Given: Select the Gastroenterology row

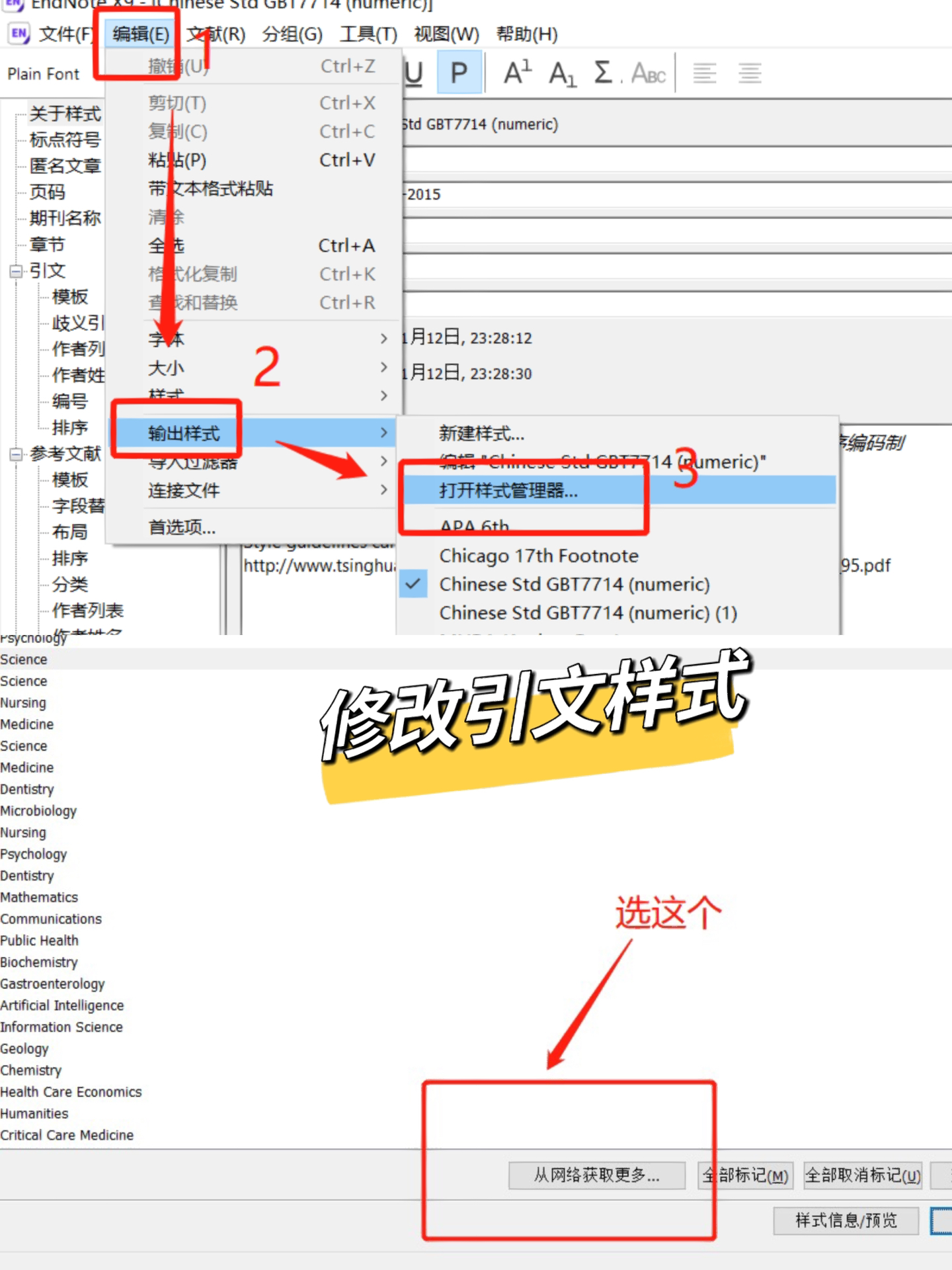Looking at the screenshot, I should click(52, 984).
